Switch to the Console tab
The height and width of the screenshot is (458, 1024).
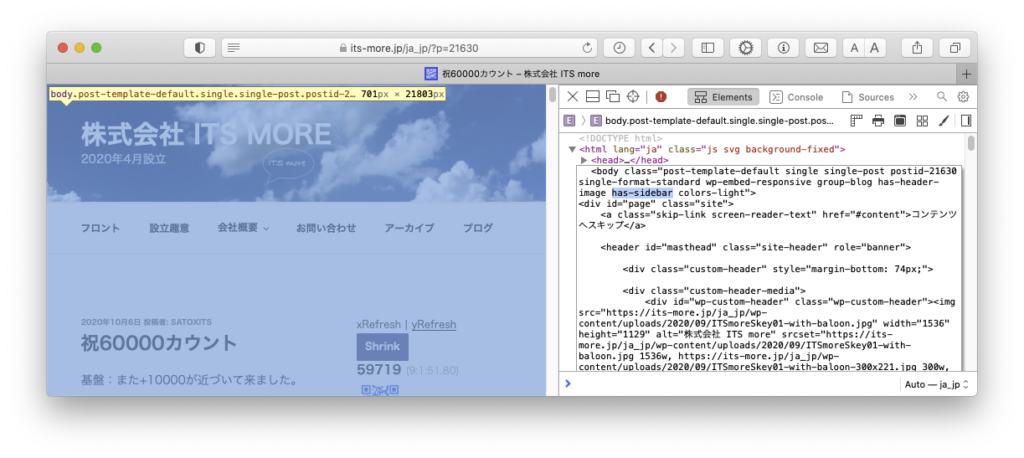(797, 97)
